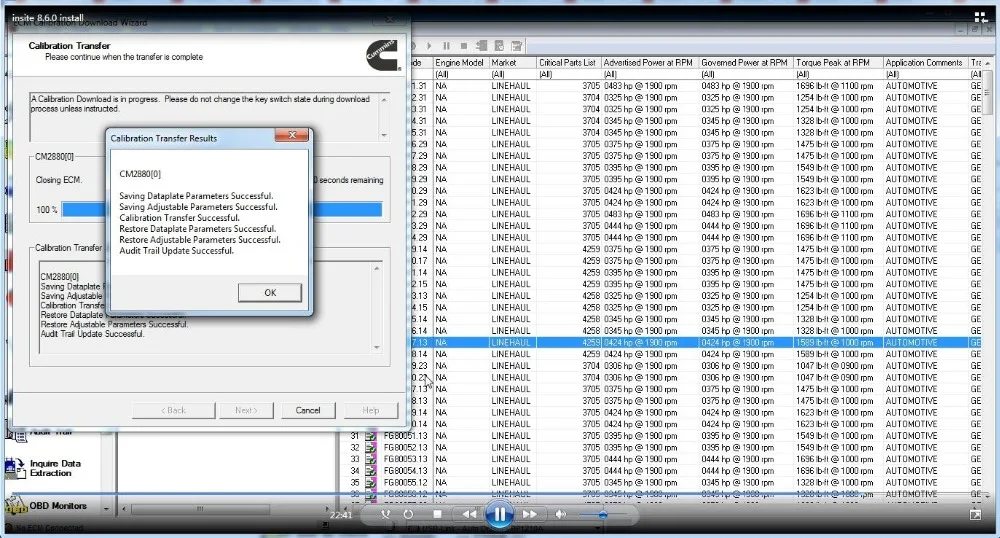Click the video seek progress line
Image resolution: width=1000 pixels, height=538 pixels.
[x=500, y=493]
